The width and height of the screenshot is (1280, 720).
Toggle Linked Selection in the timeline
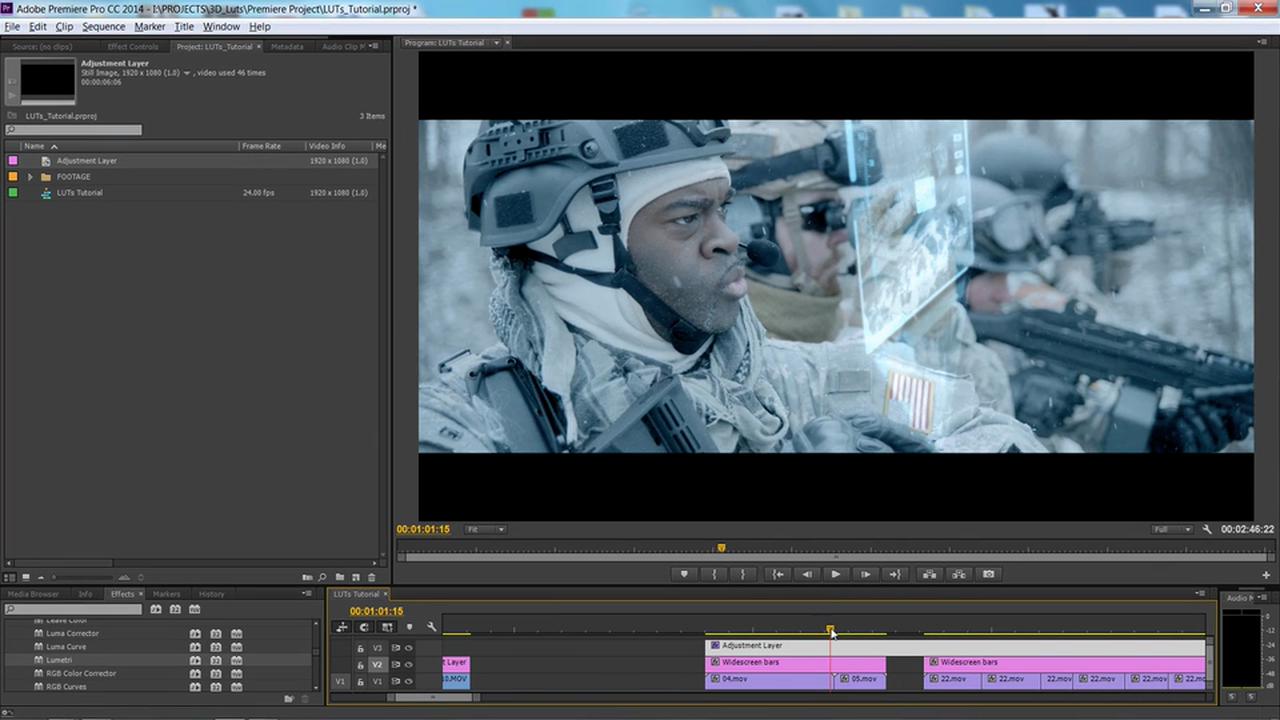387,627
